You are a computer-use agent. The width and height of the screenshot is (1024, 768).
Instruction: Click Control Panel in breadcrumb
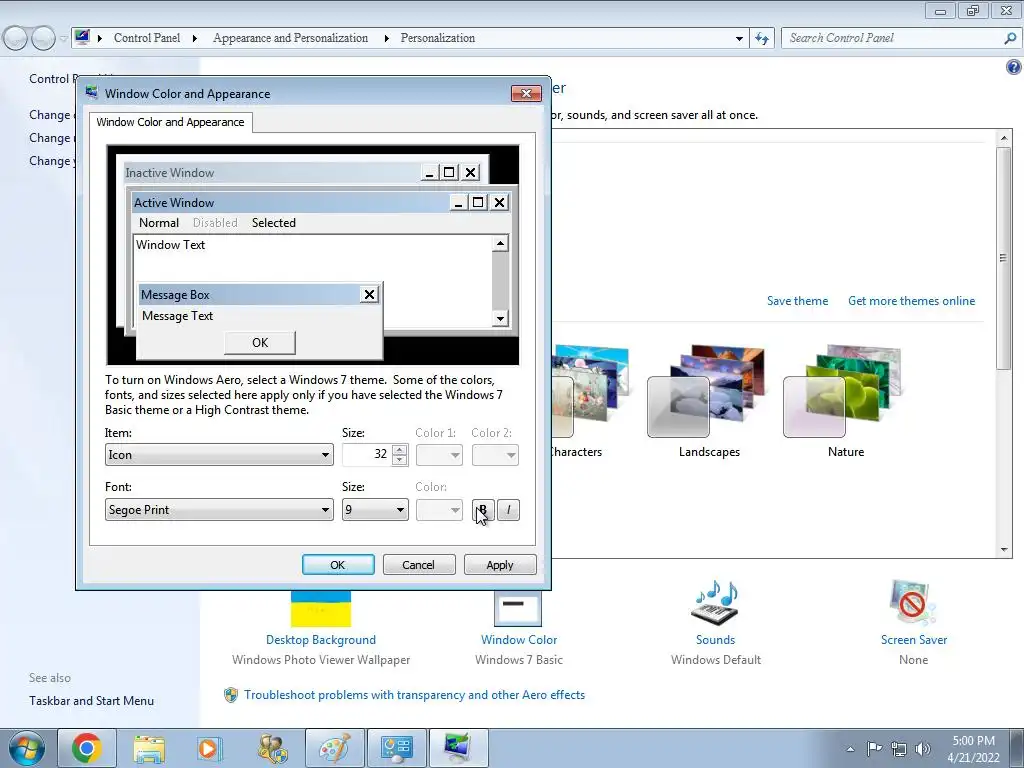click(147, 38)
